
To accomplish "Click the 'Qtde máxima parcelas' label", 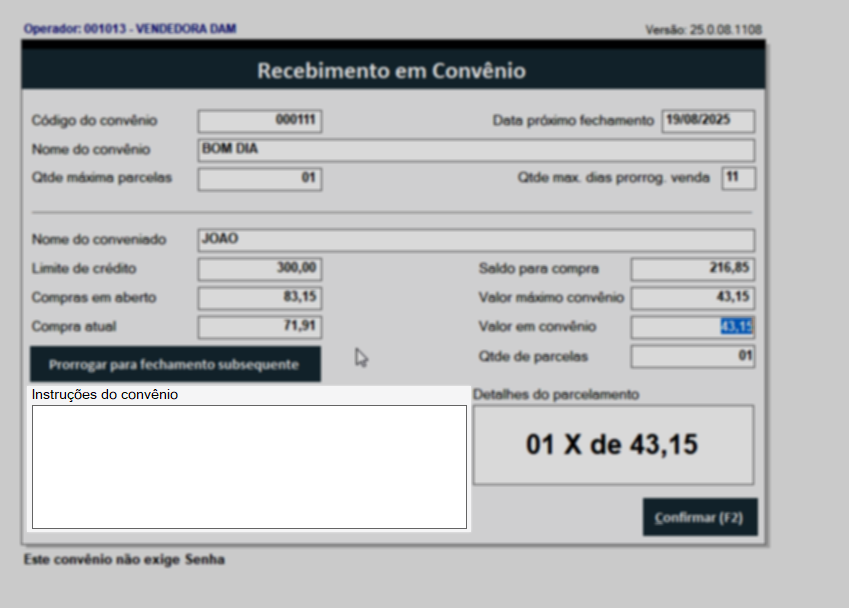I will (x=102, y=178).
